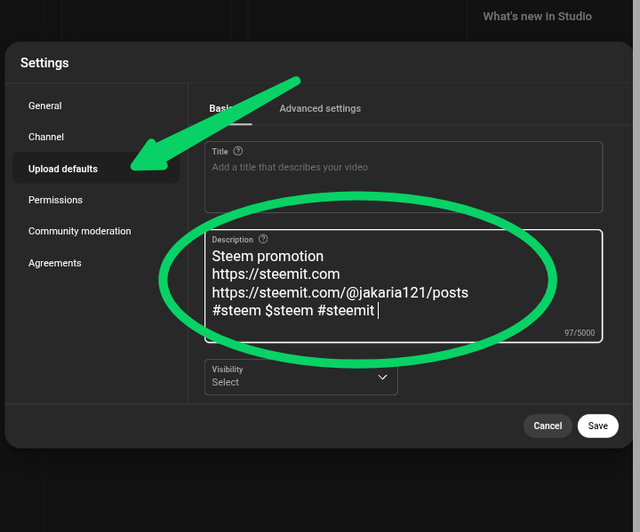
Task: Open the Channel settings section
Action: point(46,137)
